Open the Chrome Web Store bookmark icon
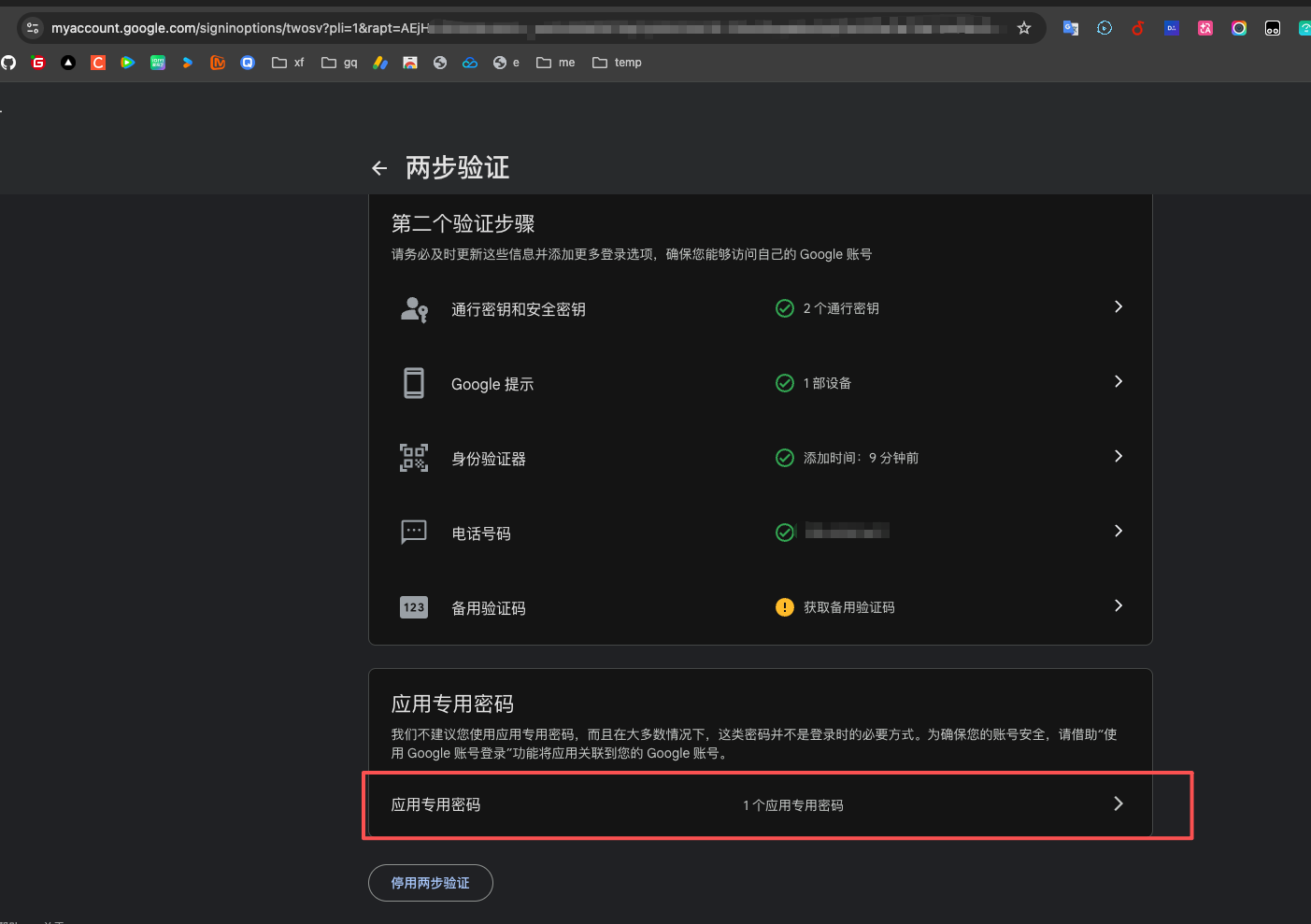This screenshot has width=1311, height=924. 410,63
